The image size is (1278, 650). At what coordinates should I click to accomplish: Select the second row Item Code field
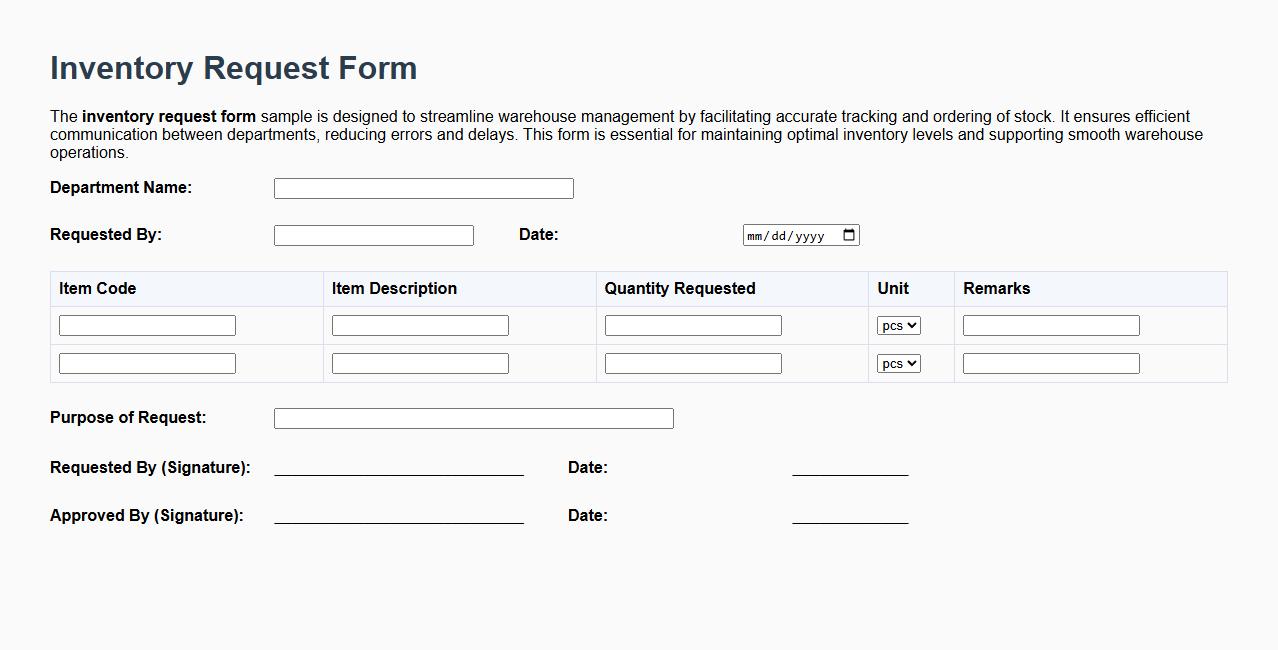[146, 362]
